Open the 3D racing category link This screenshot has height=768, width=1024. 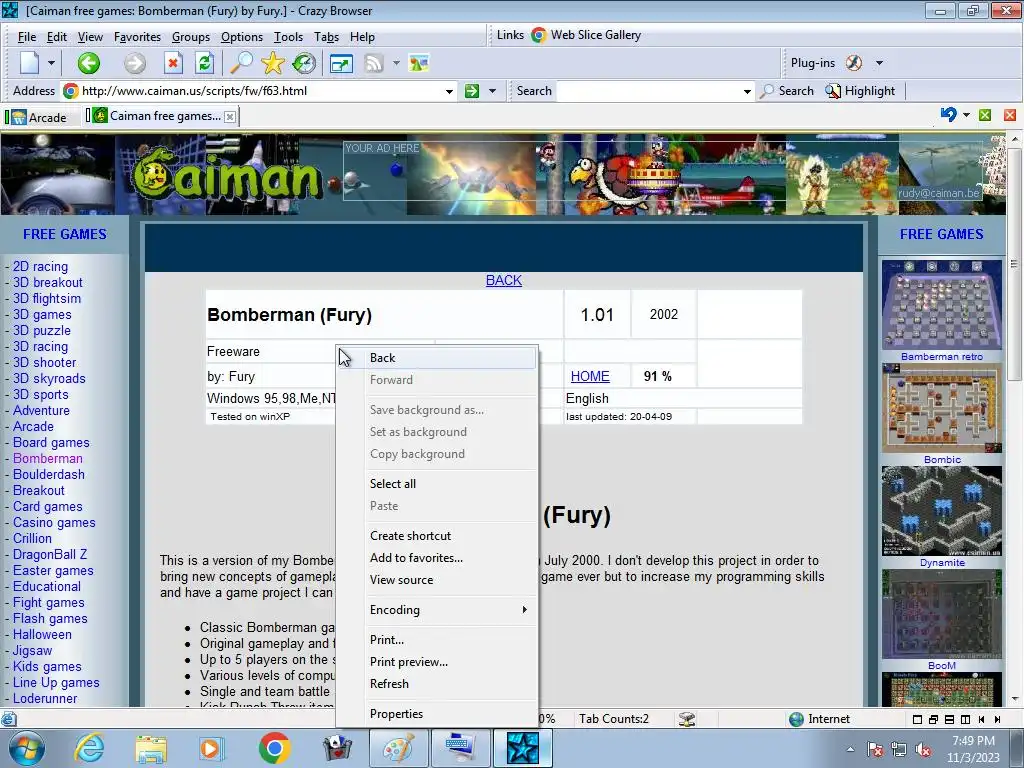[x=40, y=347]
